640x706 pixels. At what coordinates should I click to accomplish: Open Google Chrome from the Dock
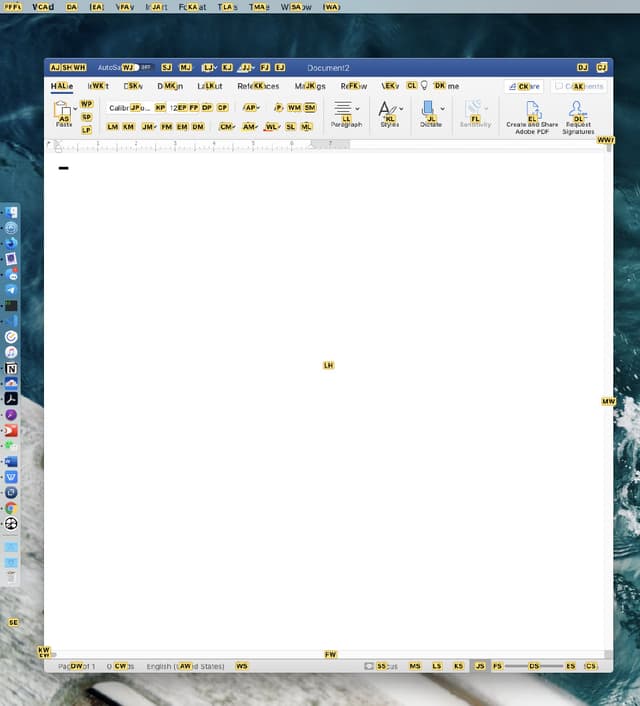[11, 508]
